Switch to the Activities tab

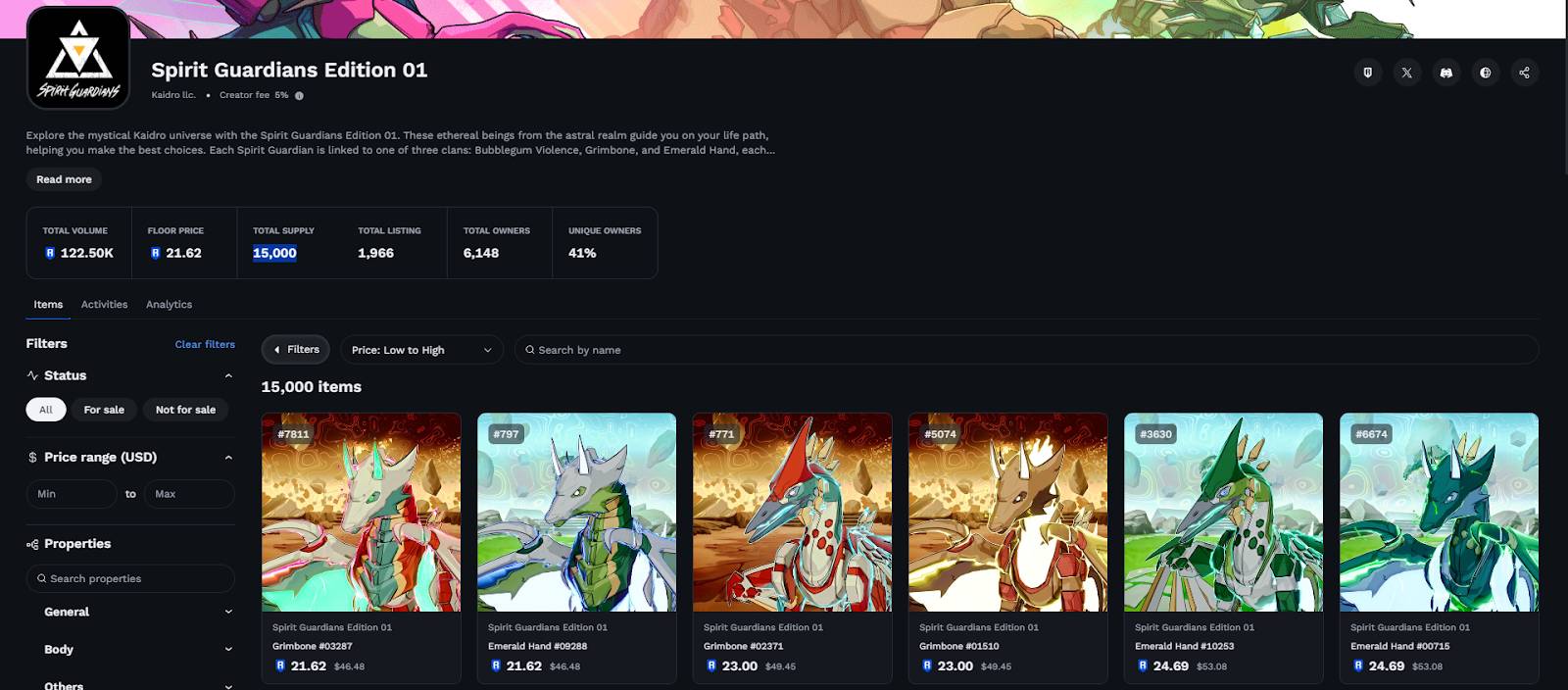click(x=104, y=305)
